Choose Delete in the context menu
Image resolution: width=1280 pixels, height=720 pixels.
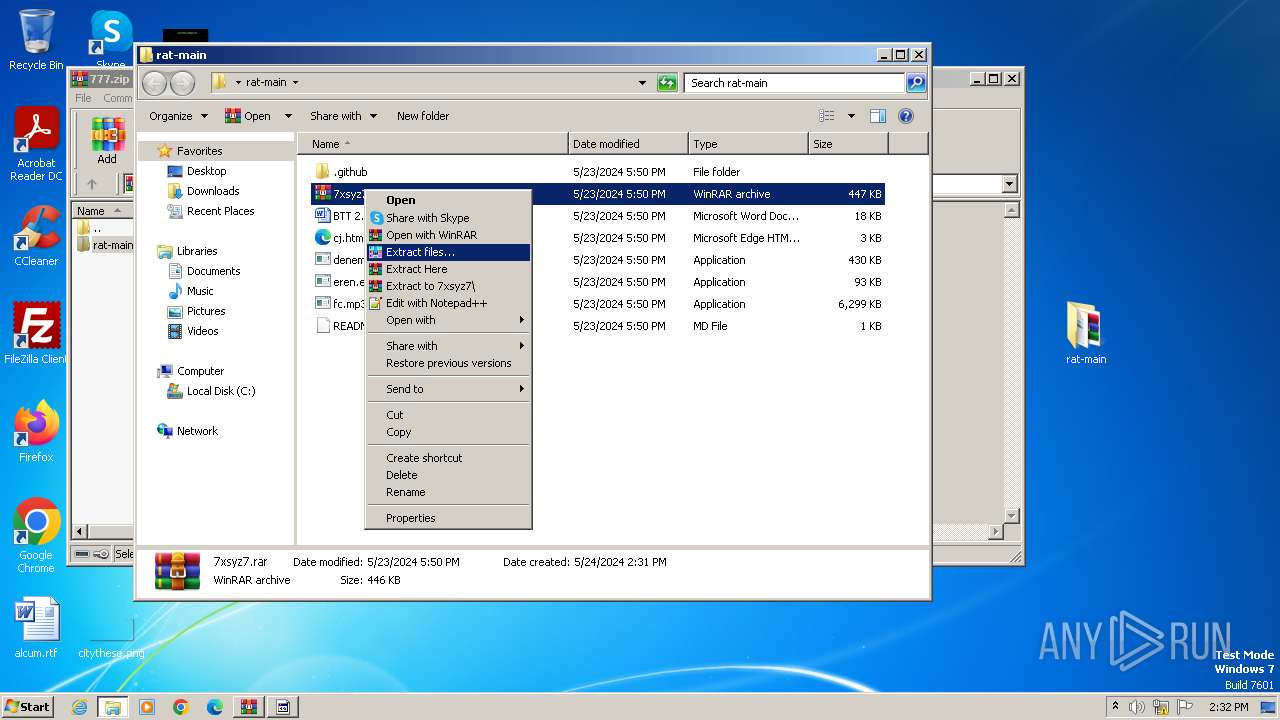(448, 475)
